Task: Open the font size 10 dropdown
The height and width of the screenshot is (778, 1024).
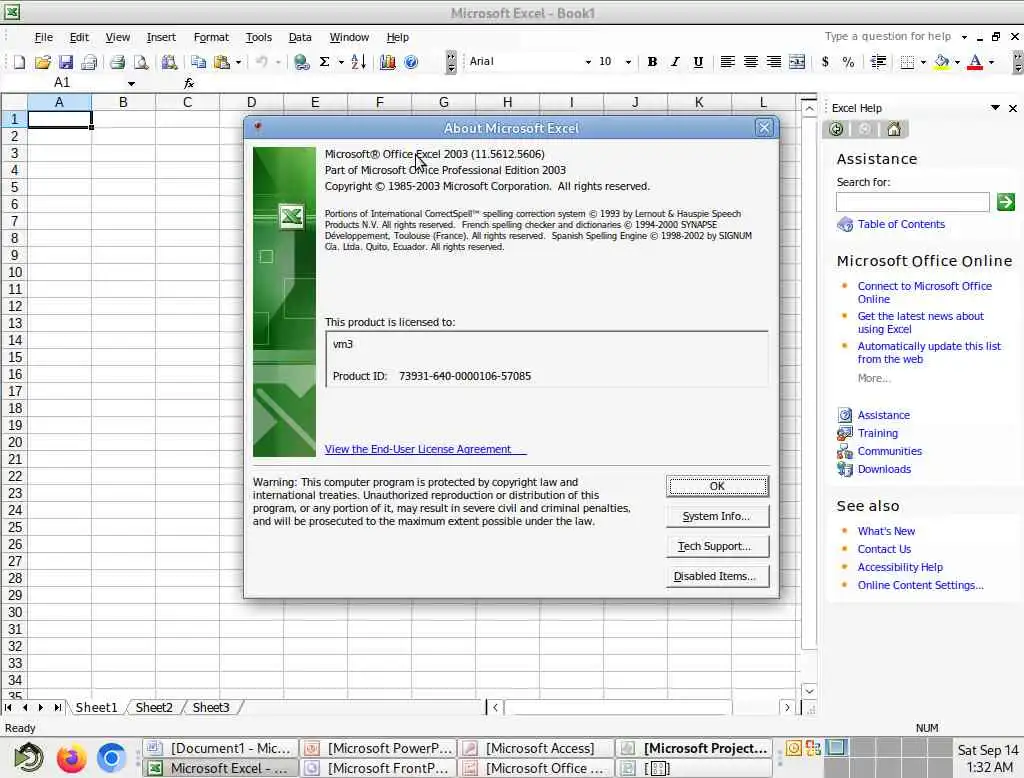Action: pyautogui.click(x=628, y=62)
